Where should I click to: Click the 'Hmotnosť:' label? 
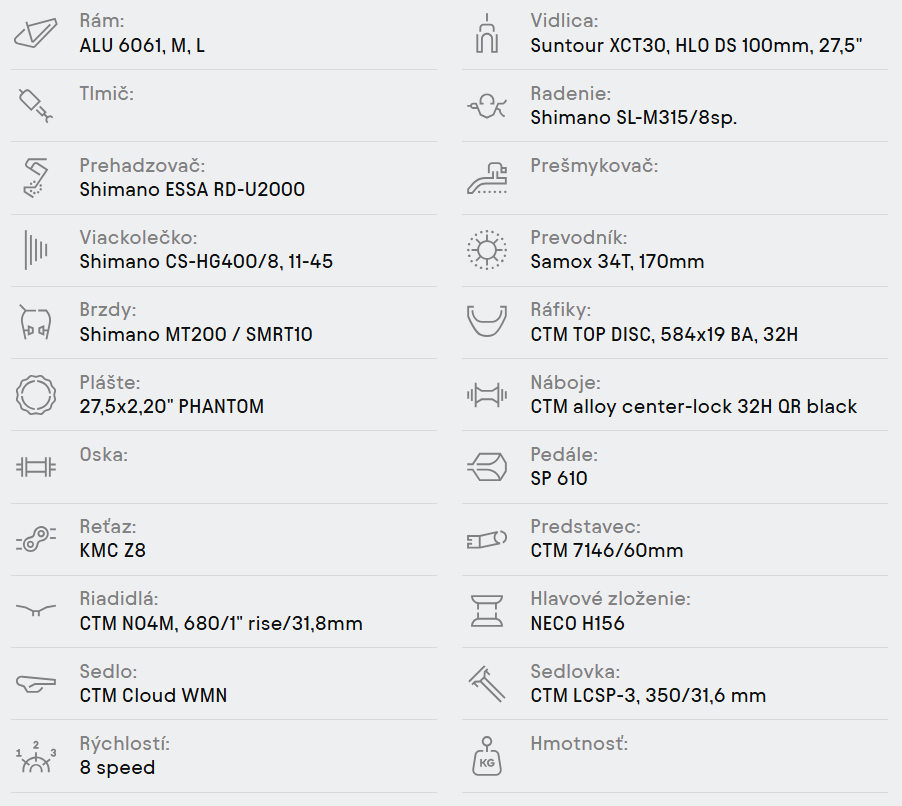(579, 743)
